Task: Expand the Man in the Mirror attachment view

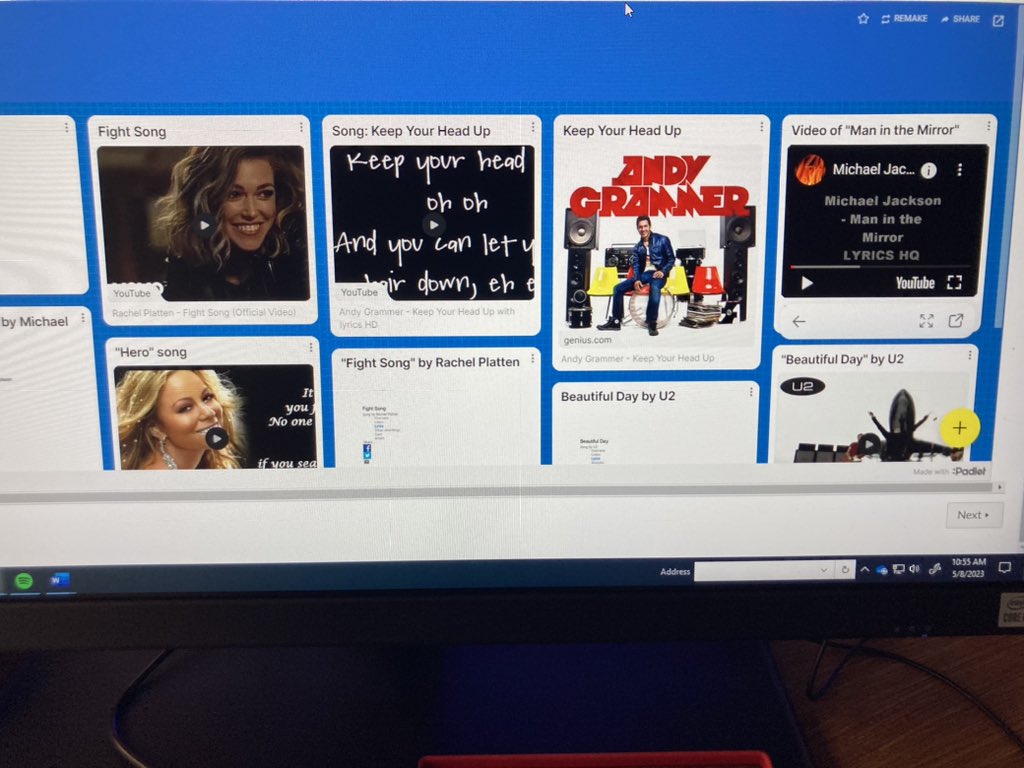Action: pyautogui.click(x=926, y=321)
